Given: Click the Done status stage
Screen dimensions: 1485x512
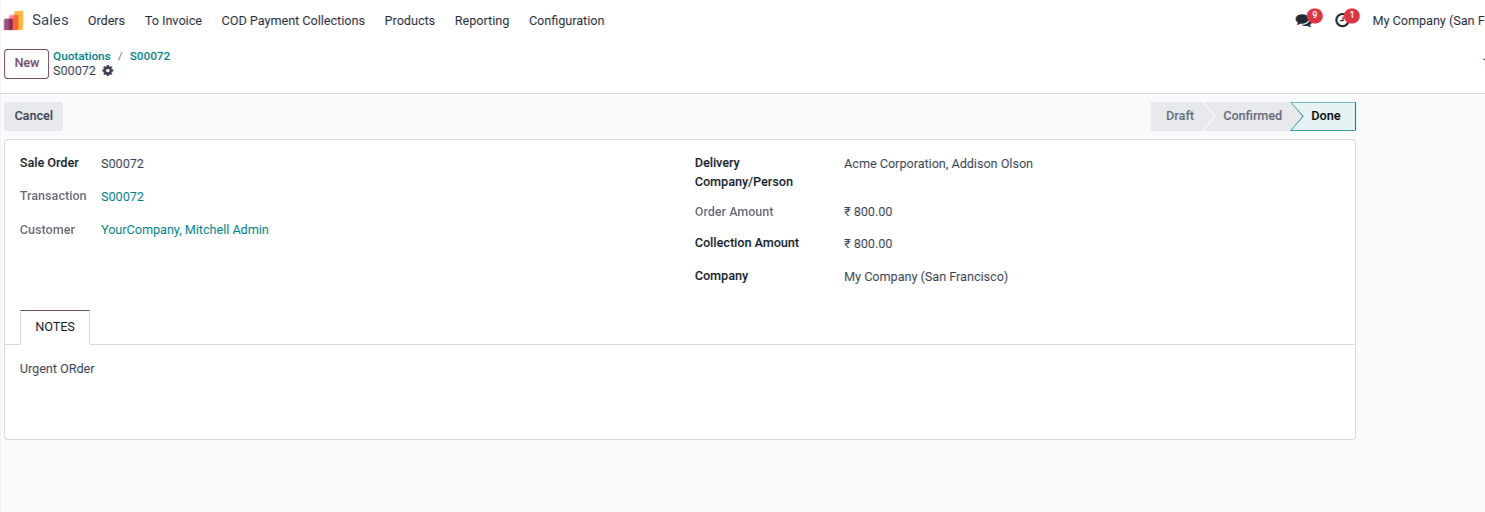Looking at the screenshot, I should (1325, 116).
